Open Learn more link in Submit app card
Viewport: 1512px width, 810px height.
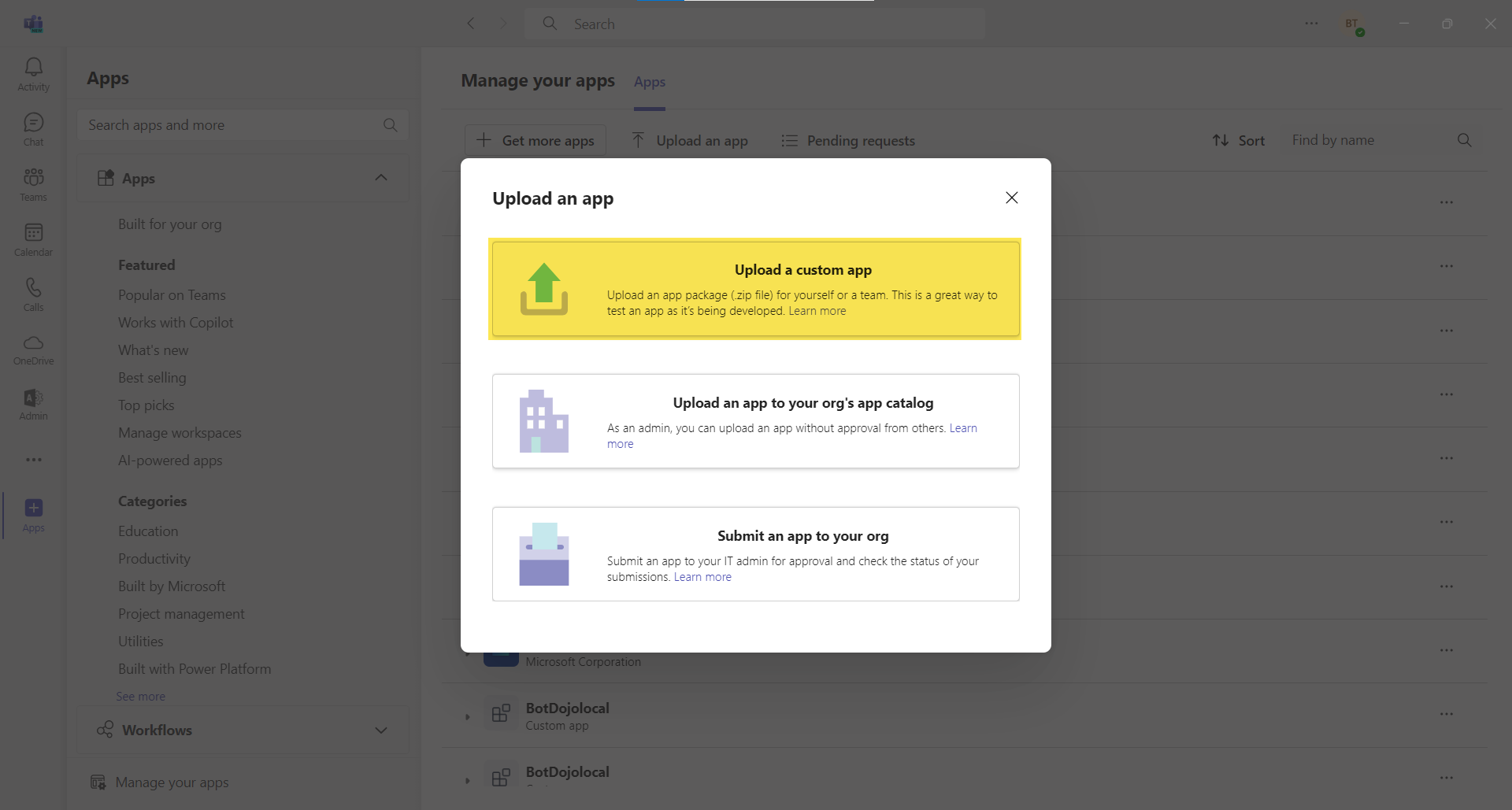click(702, 577)
